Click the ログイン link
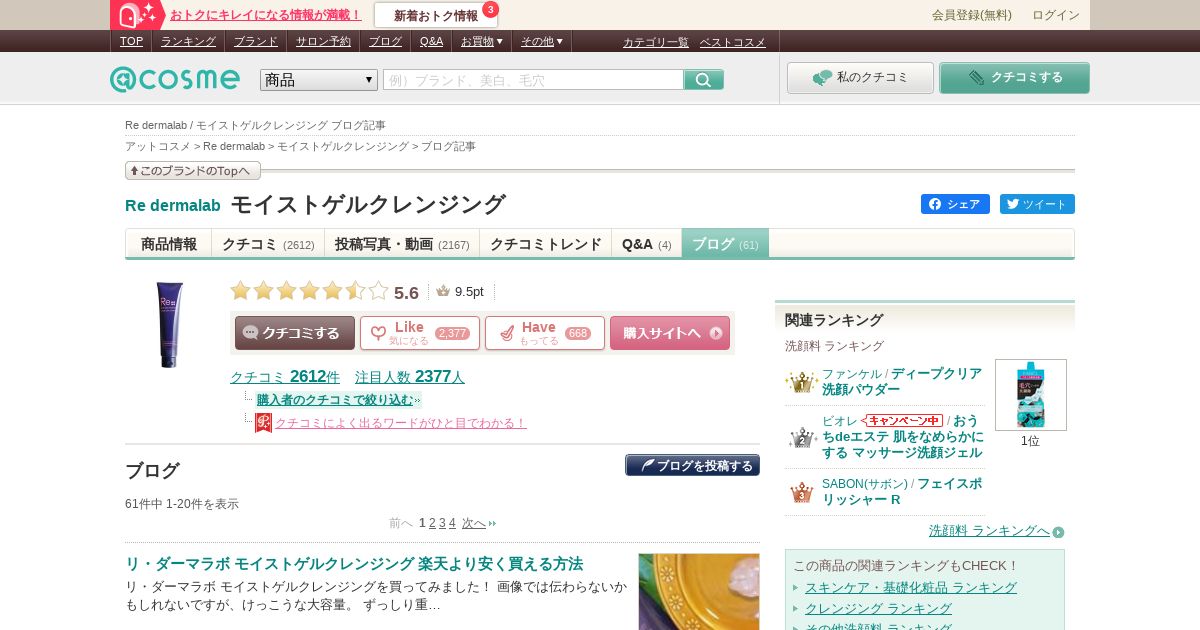1200x630 pixels. click(1056, 15)
